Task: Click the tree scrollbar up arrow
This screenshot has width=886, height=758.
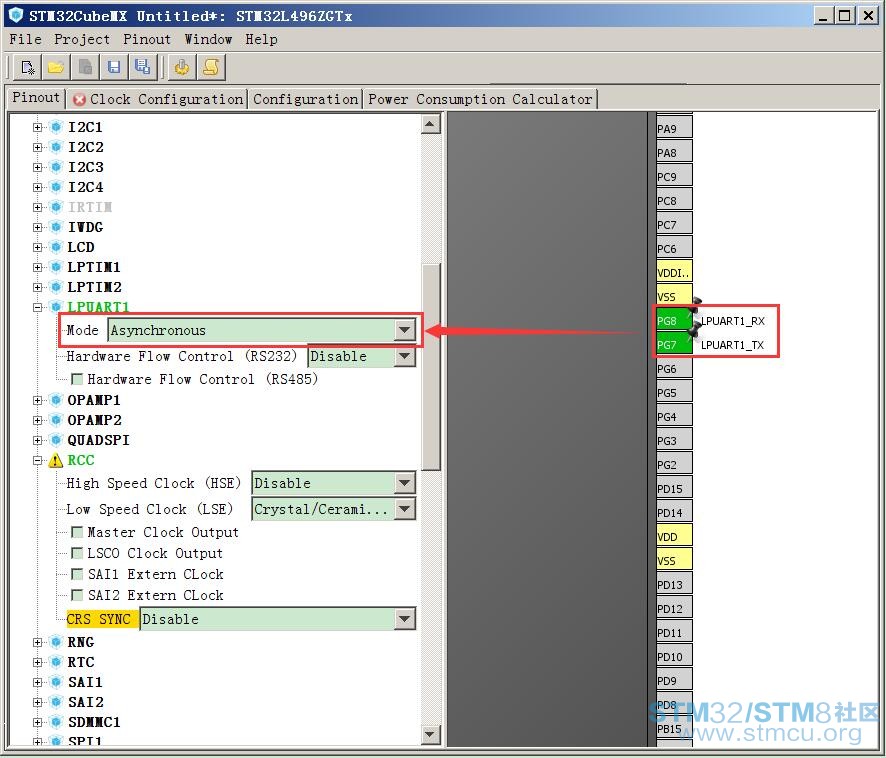Action: (x=431, y=124)
